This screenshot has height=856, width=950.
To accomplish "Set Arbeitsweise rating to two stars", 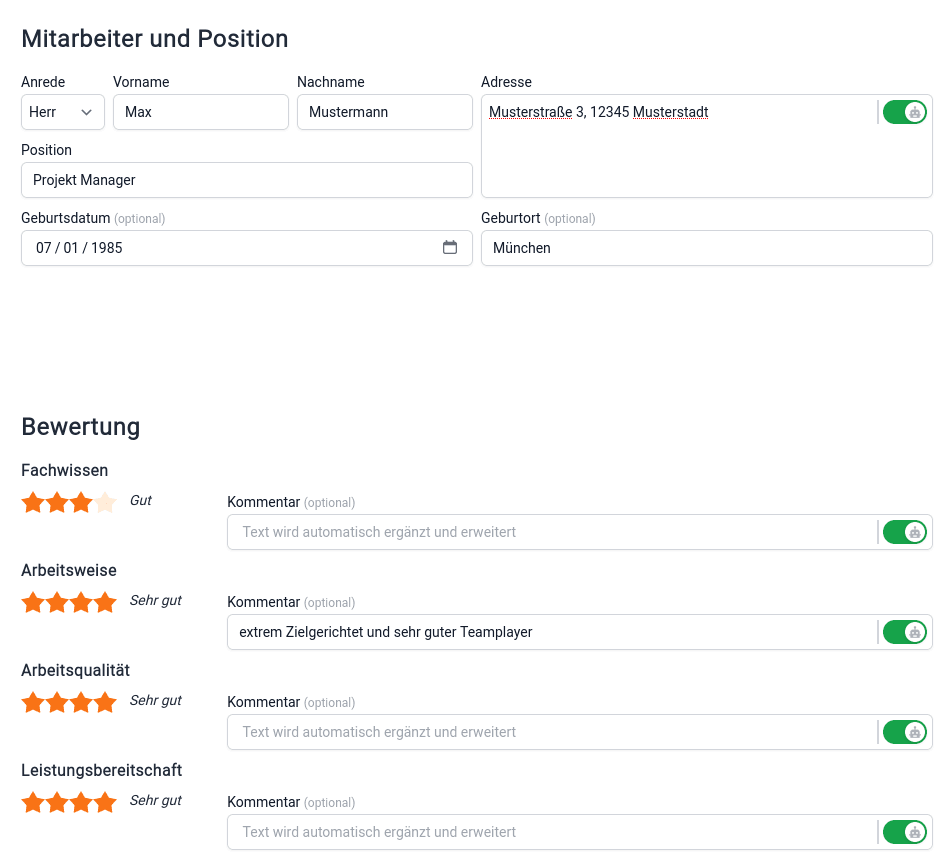I will click(57, 602).
